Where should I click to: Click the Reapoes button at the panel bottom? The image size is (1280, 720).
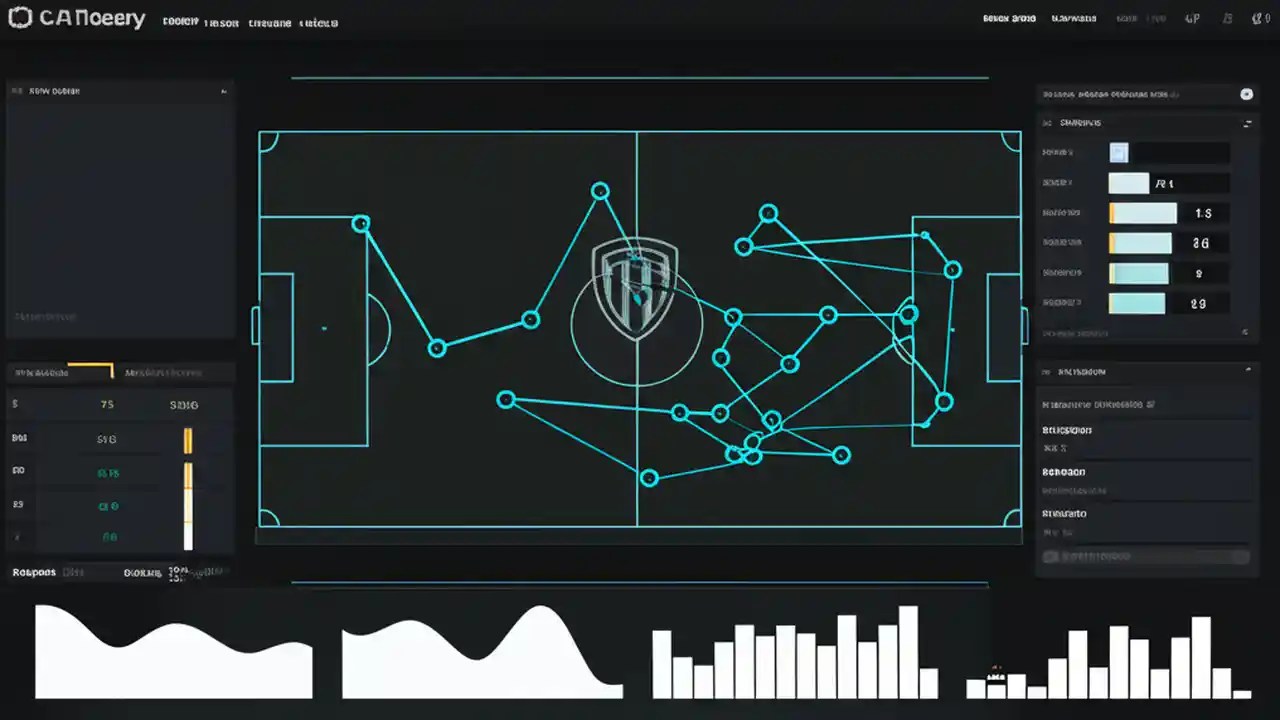pos(33,572)
